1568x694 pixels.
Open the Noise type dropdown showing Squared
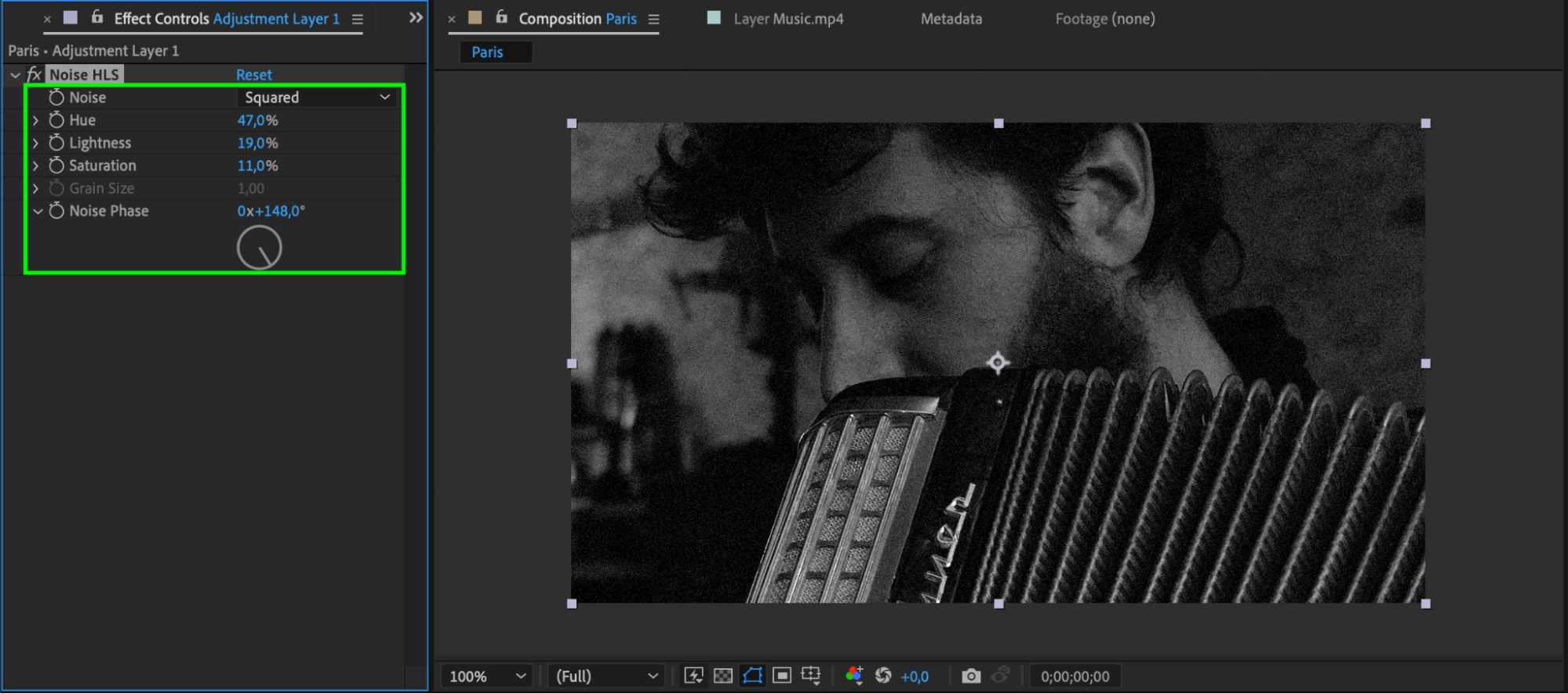[x=317, y=97]
